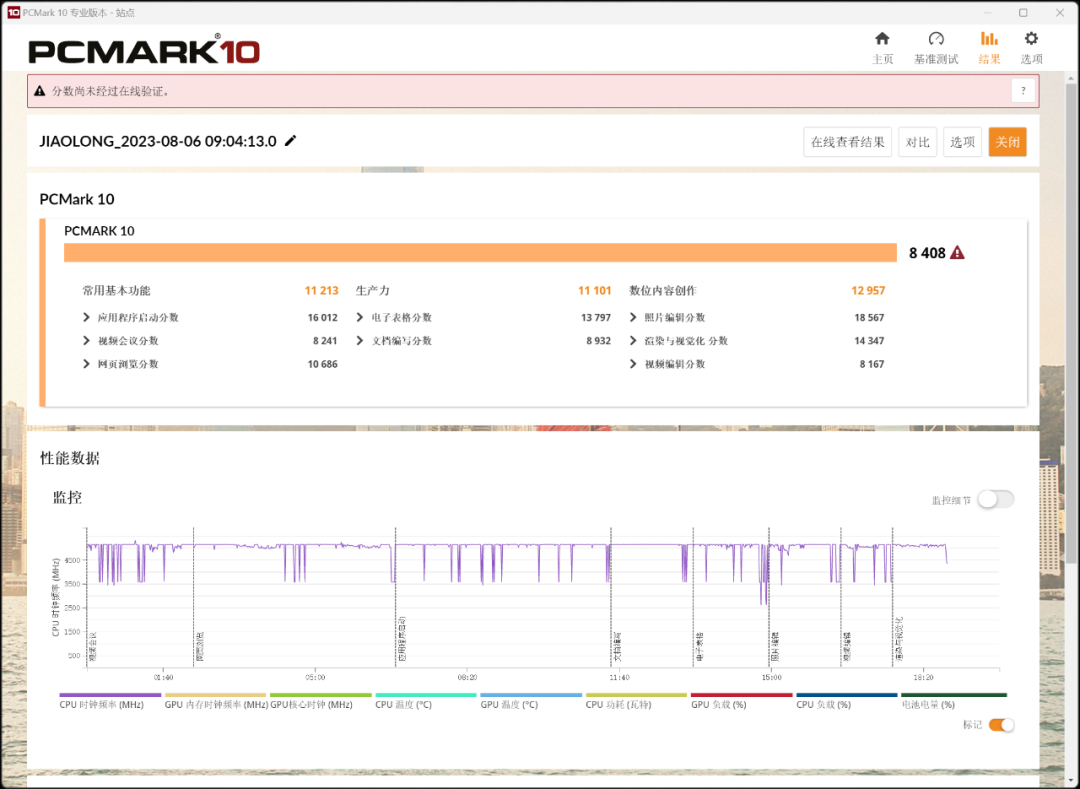Open the 基准测试 benchmark gauge icon
This screenshot has width=1080, height=789.
[935, 39]
